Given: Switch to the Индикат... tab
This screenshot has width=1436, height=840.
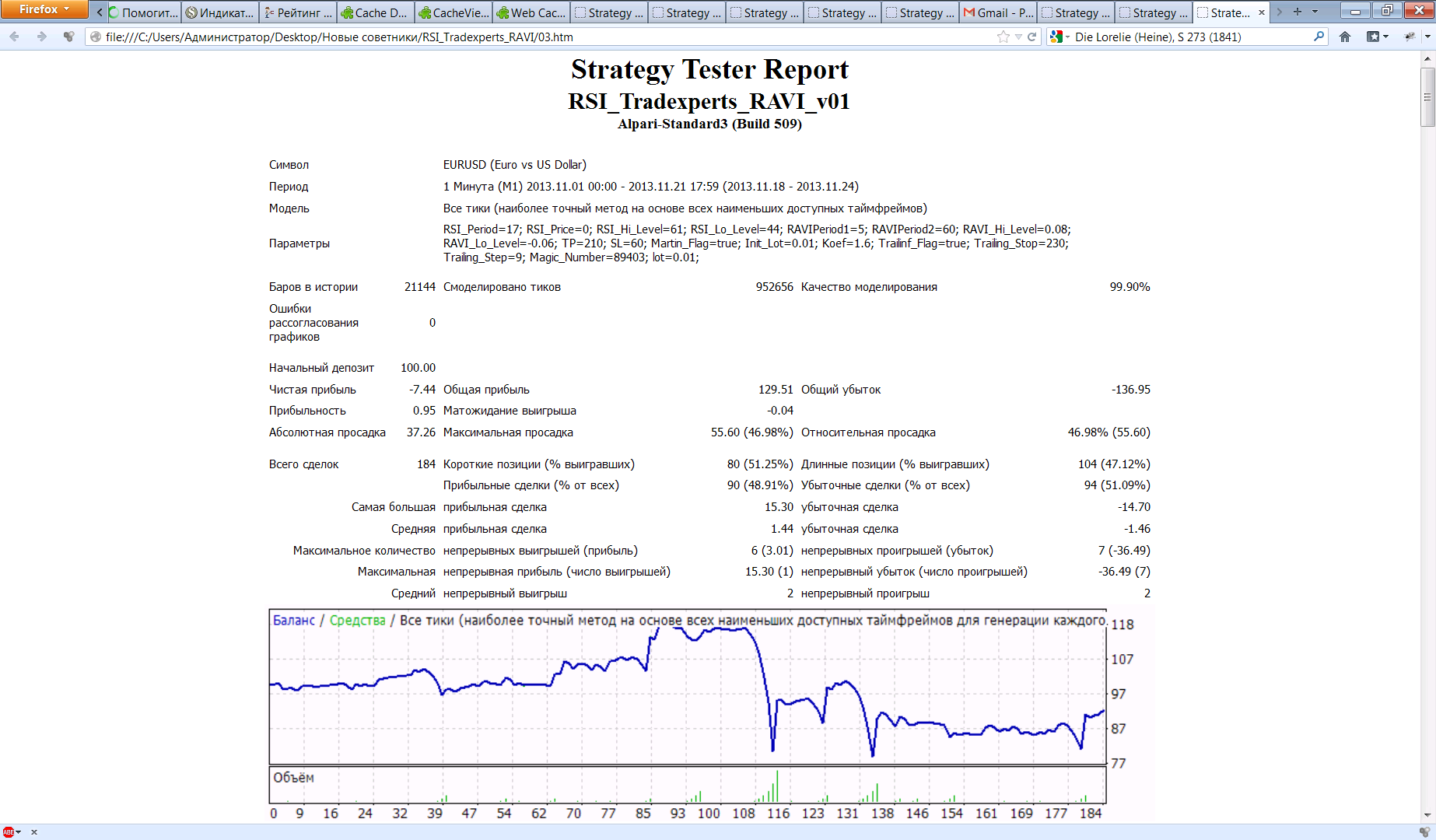Looking at the screenshot, I should [220, 12].
